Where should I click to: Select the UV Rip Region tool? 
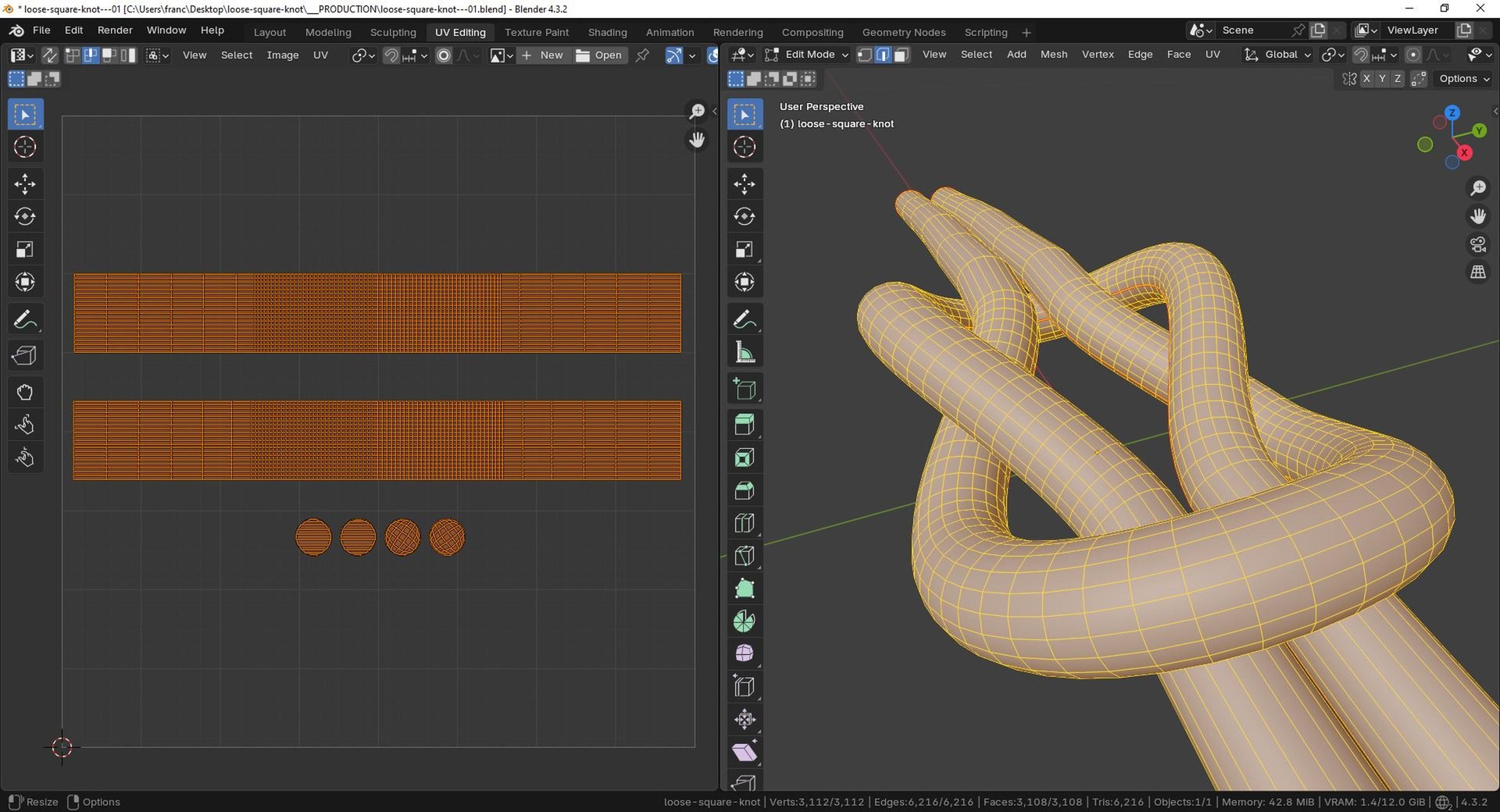click(25, 356)
